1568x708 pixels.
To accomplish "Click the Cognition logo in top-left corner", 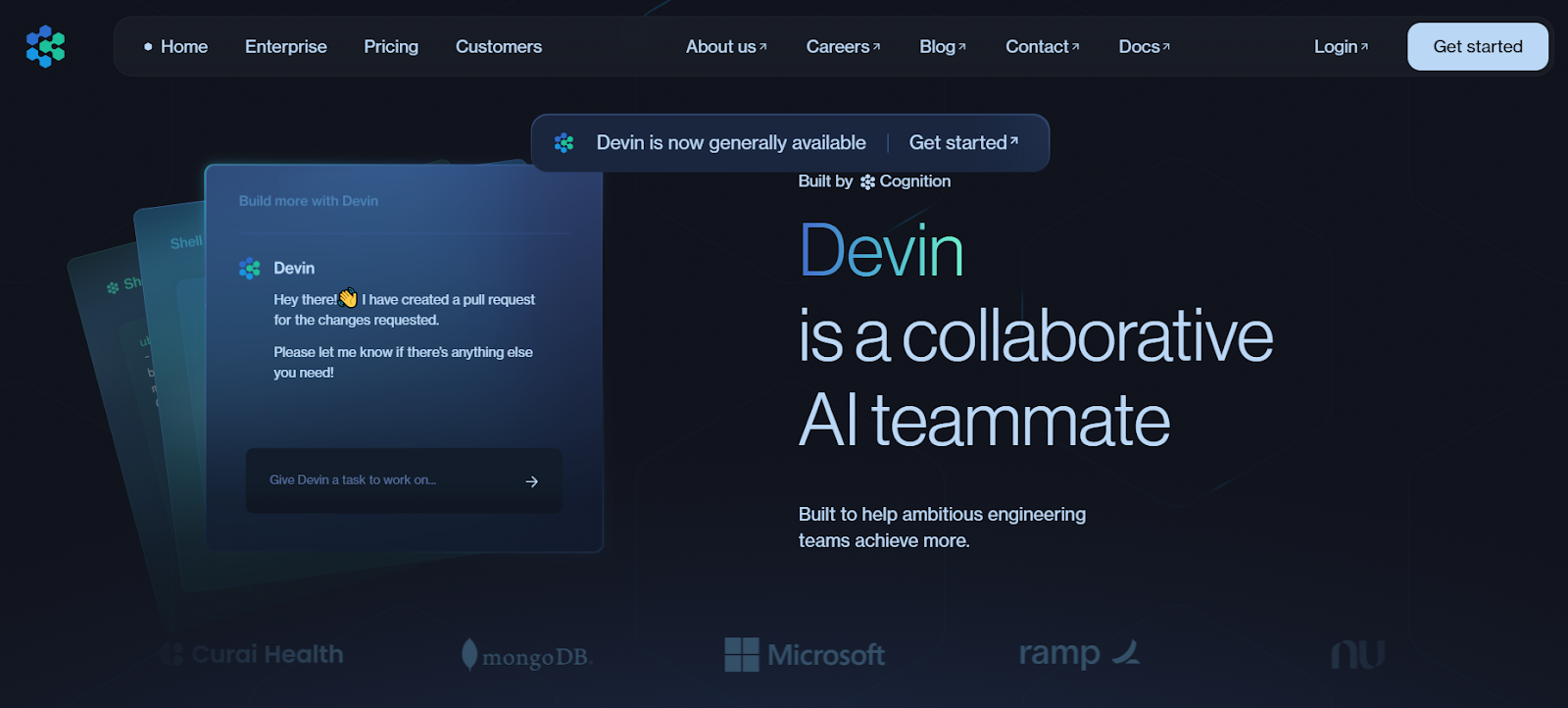I will point(45,46).
